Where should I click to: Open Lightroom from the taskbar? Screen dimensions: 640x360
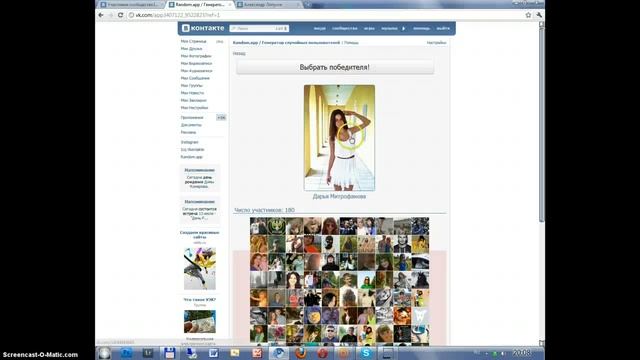[148, 353]
